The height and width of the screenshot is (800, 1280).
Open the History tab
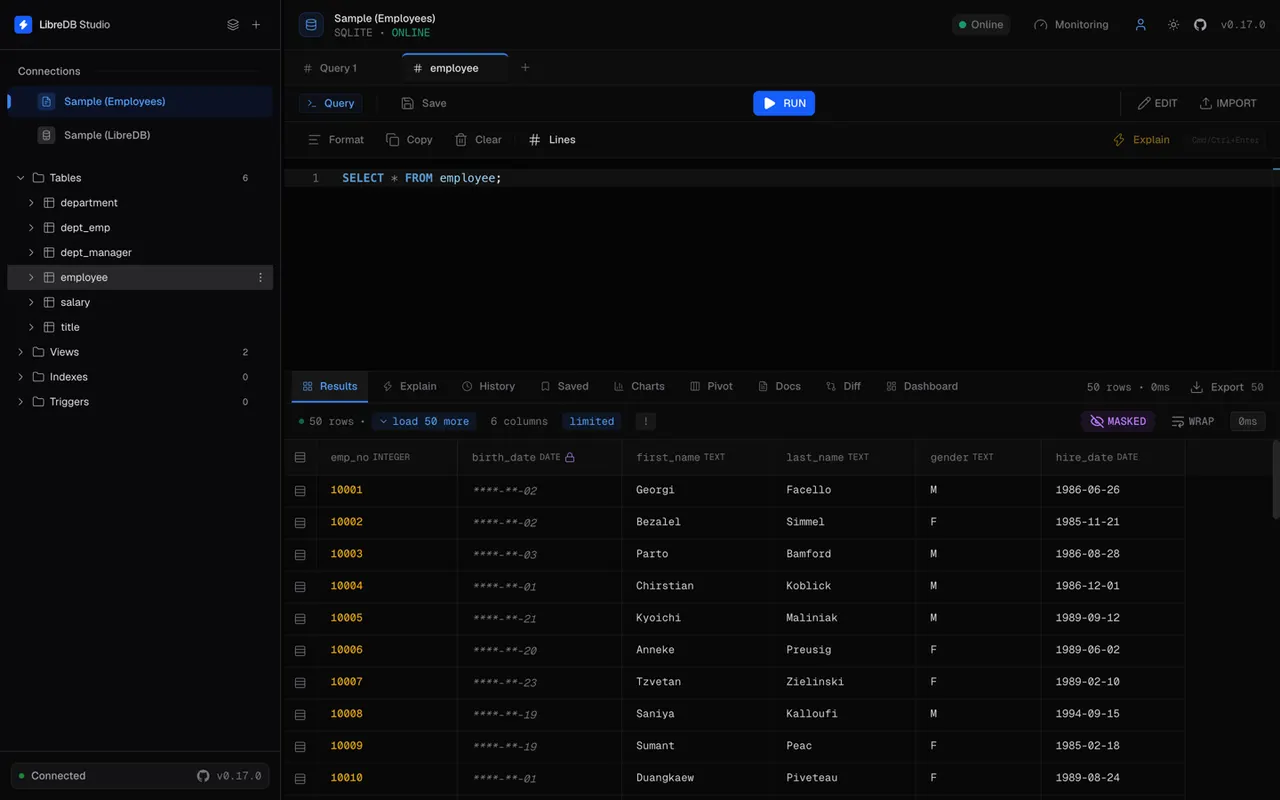click(x=488, y=387)
